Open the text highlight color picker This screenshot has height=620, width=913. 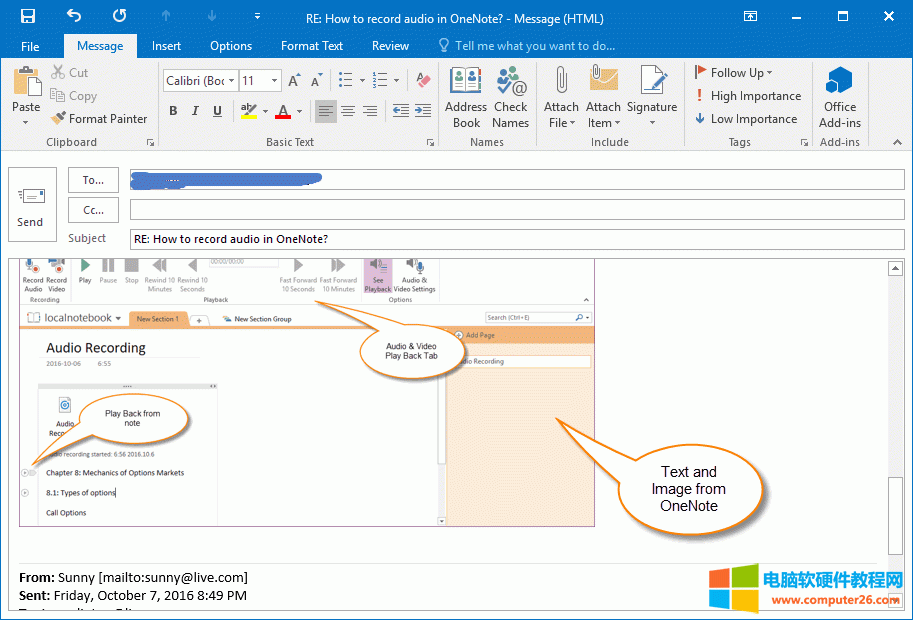coord(264,111)
